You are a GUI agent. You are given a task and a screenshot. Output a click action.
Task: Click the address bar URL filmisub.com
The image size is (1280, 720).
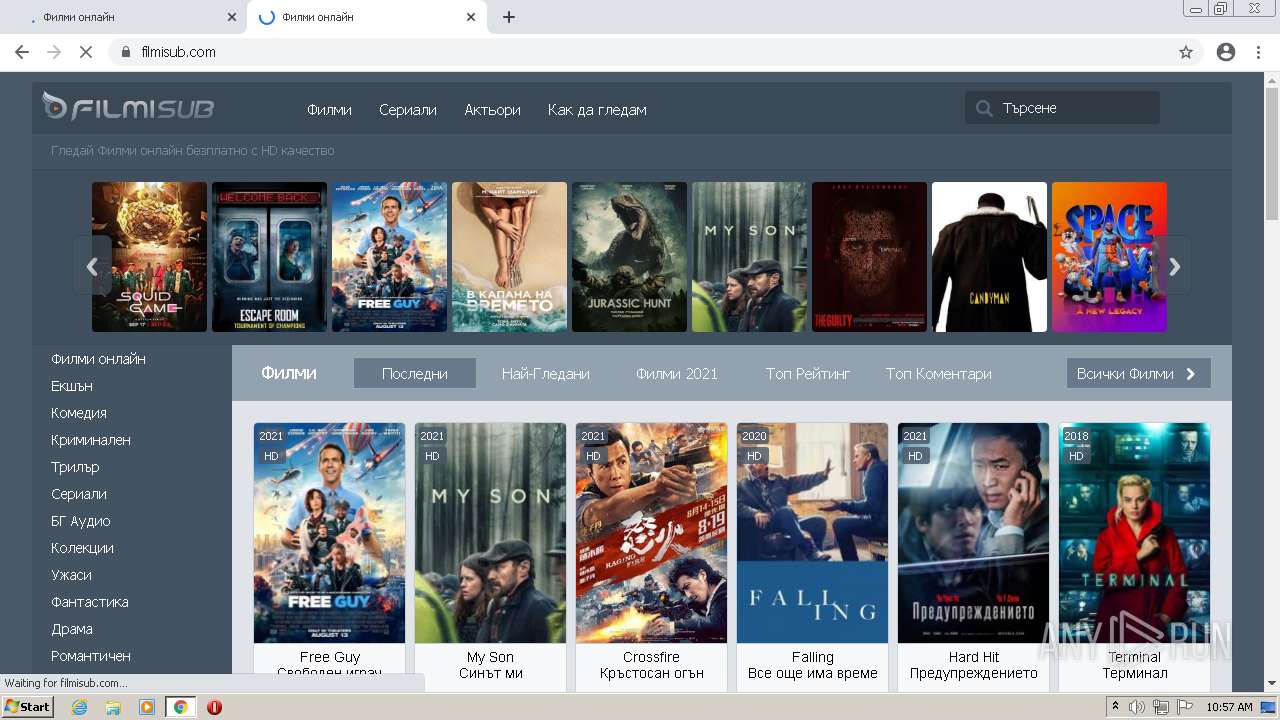click(179, 52)
